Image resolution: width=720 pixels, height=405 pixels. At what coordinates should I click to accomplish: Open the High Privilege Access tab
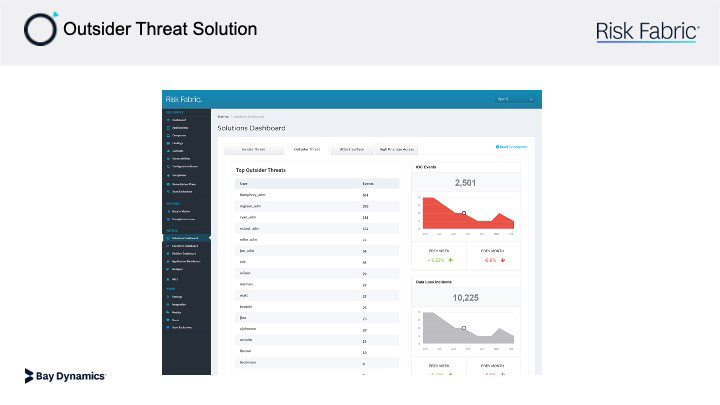397,149
